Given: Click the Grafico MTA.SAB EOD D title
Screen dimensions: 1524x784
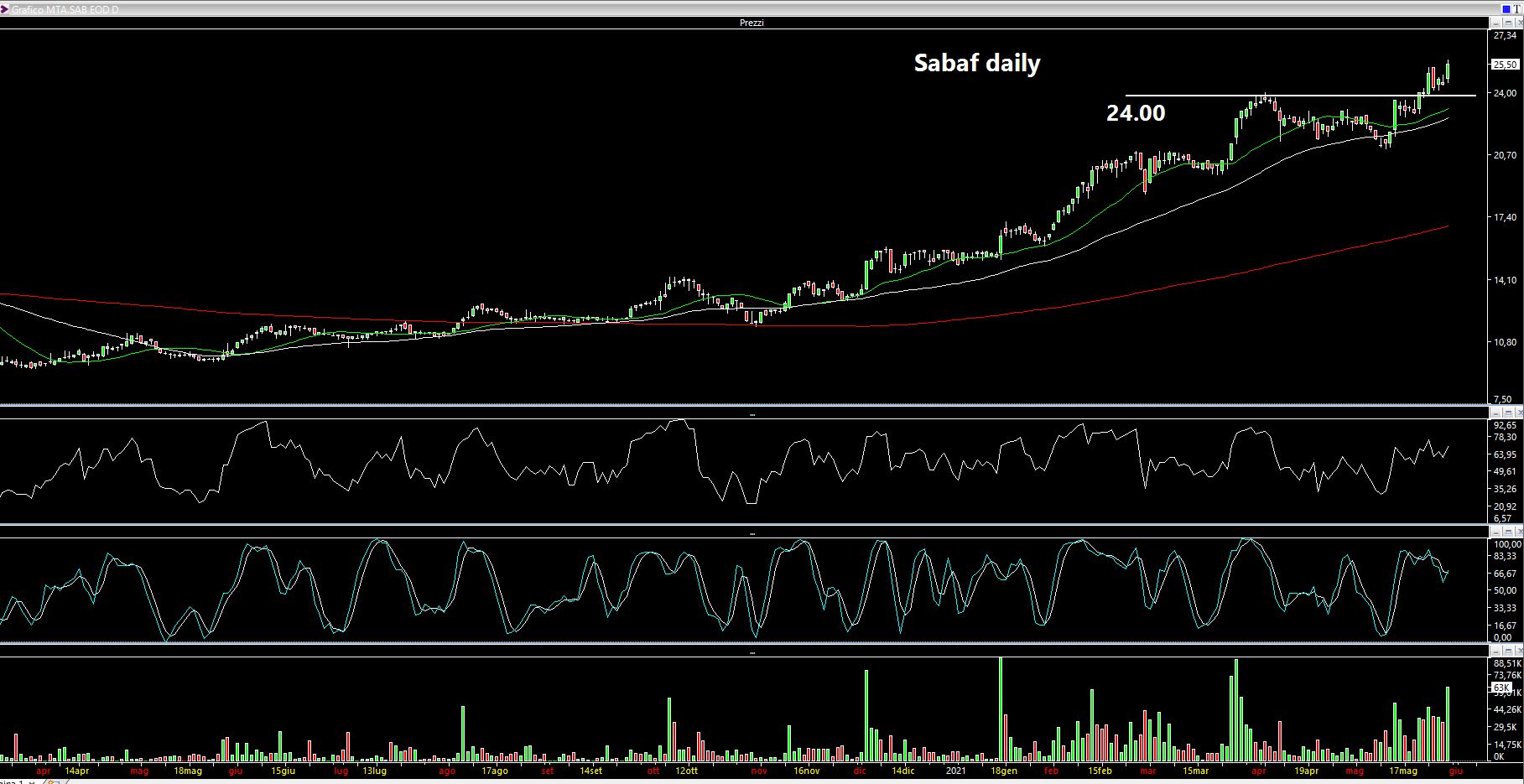Looking at the screenshot, I should pyautogui.click(x=65, y=9).
